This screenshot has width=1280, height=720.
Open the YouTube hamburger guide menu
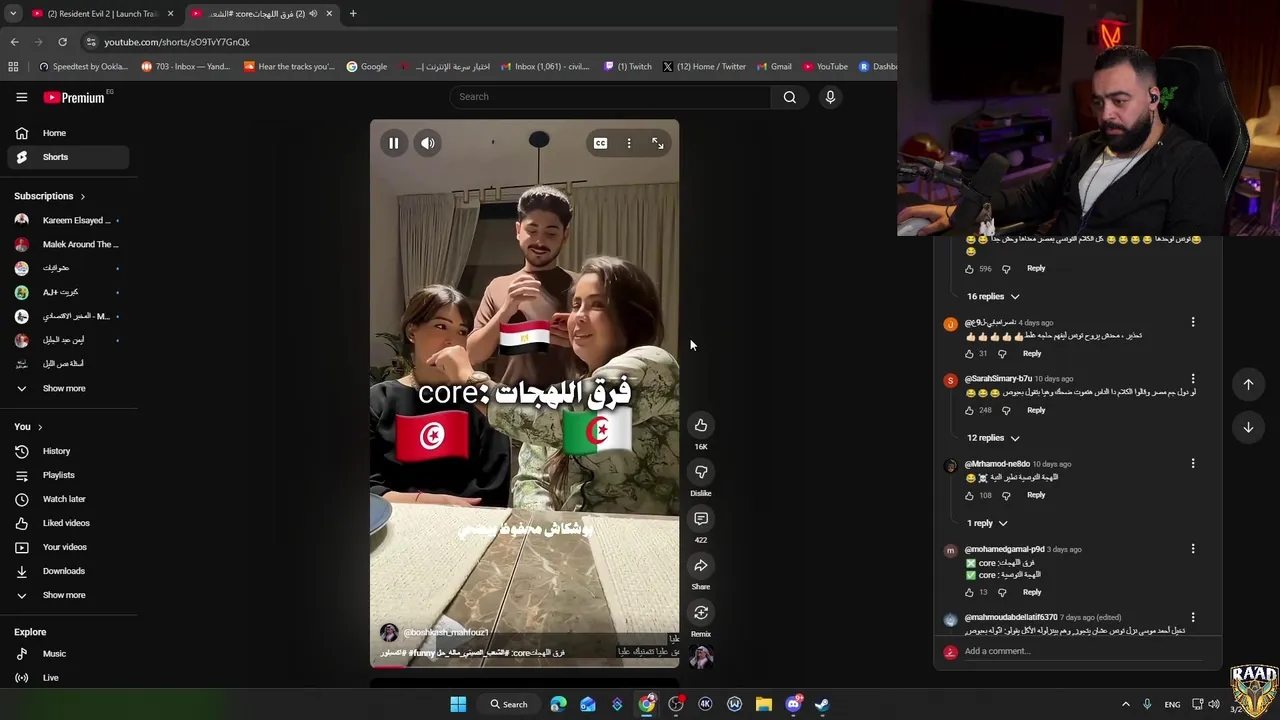point(22,97)
